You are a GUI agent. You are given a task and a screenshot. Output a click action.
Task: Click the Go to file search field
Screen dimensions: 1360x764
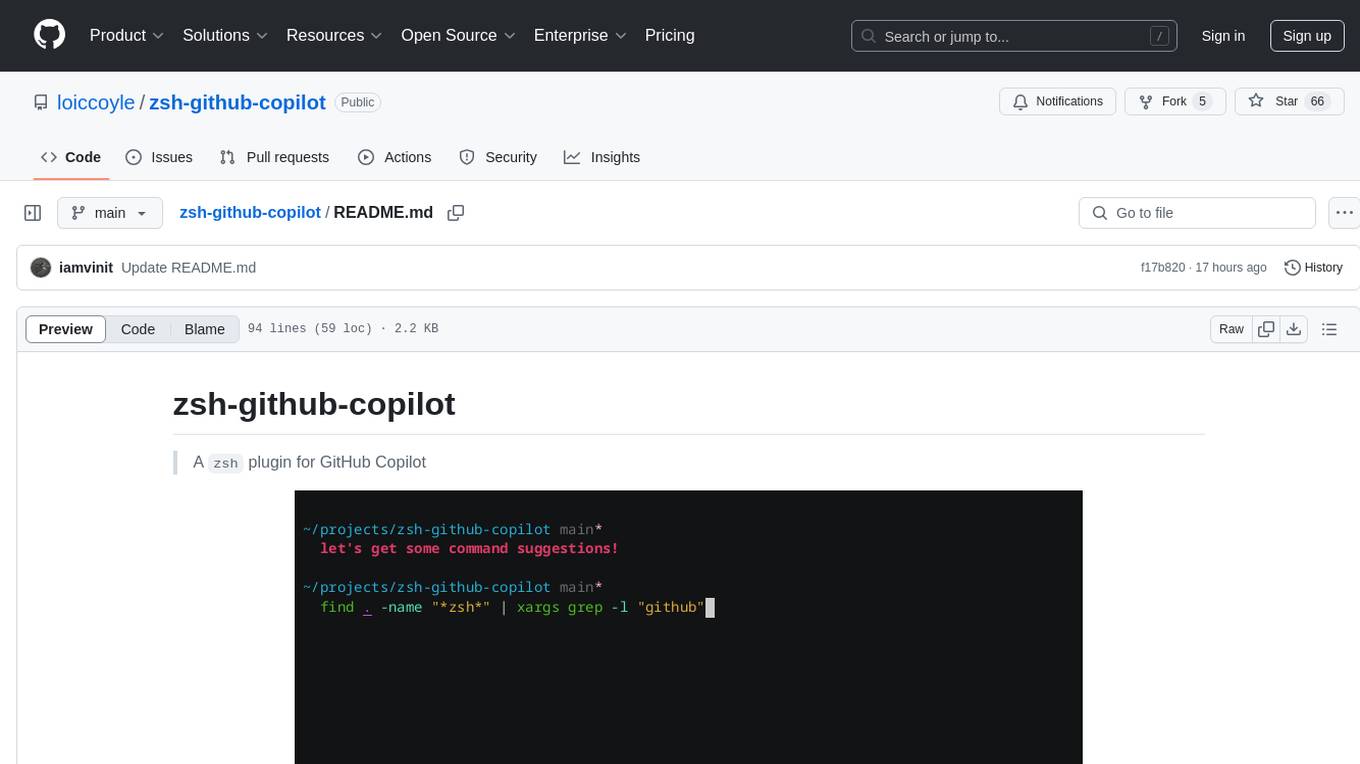(x=1197, y=213)
